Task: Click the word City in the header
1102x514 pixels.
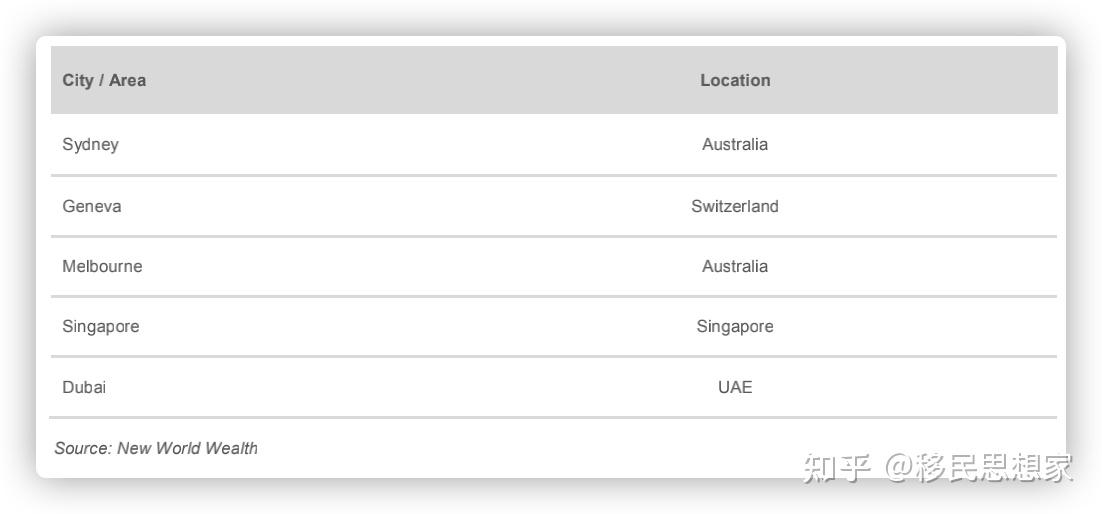Action: (x=77, y=81)
